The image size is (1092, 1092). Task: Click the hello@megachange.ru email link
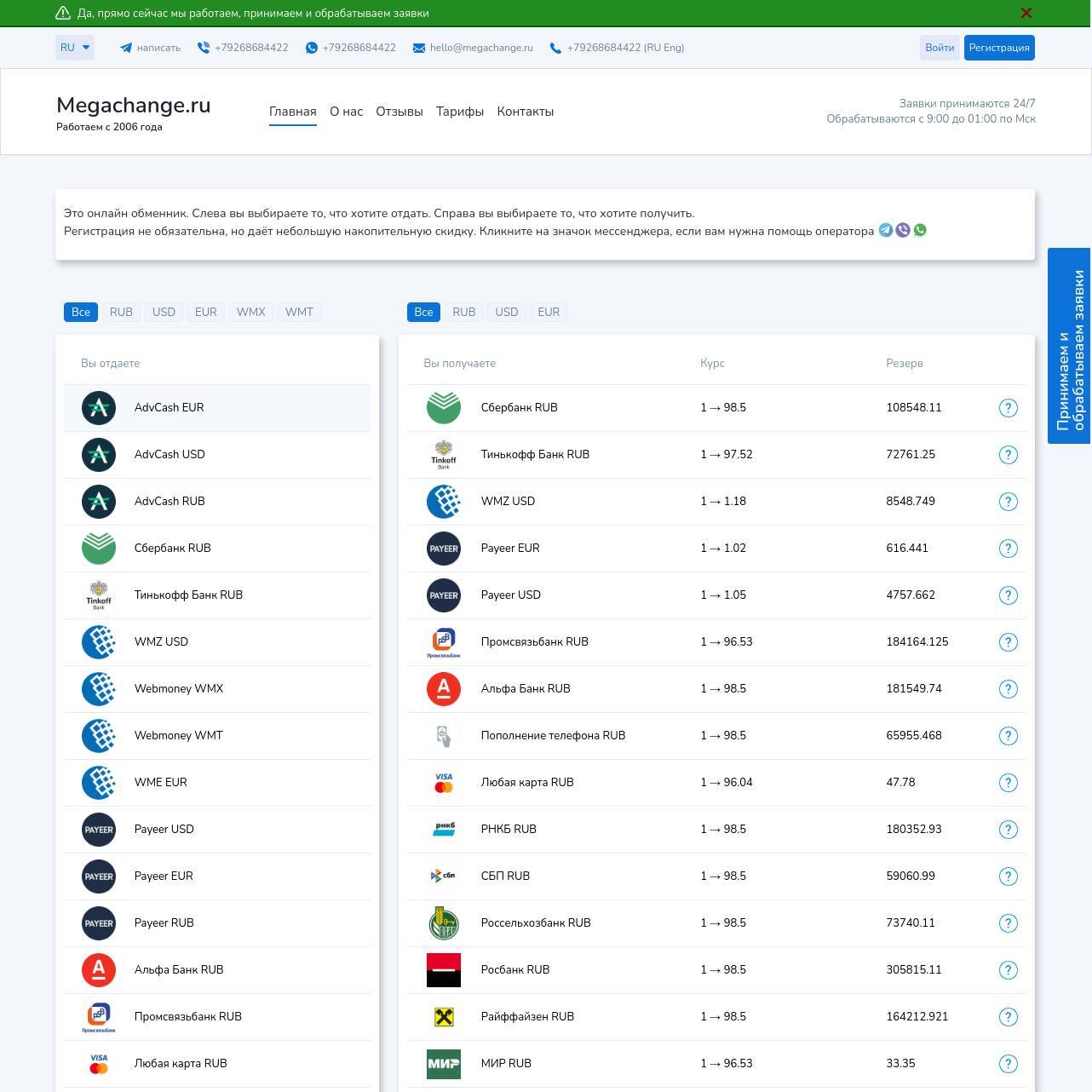[x=473, y=48]
